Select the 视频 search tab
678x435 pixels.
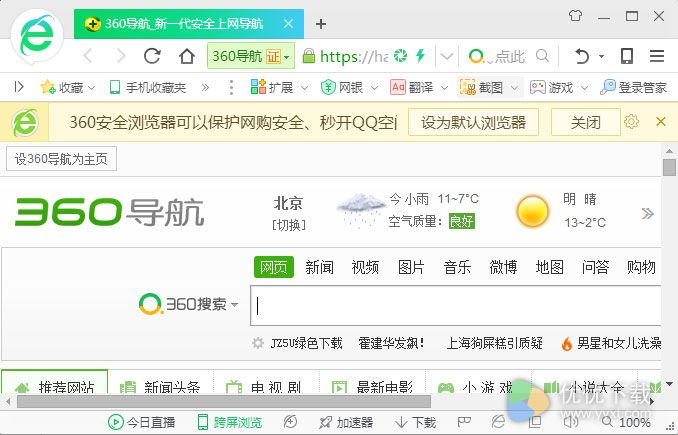point(365,267)
